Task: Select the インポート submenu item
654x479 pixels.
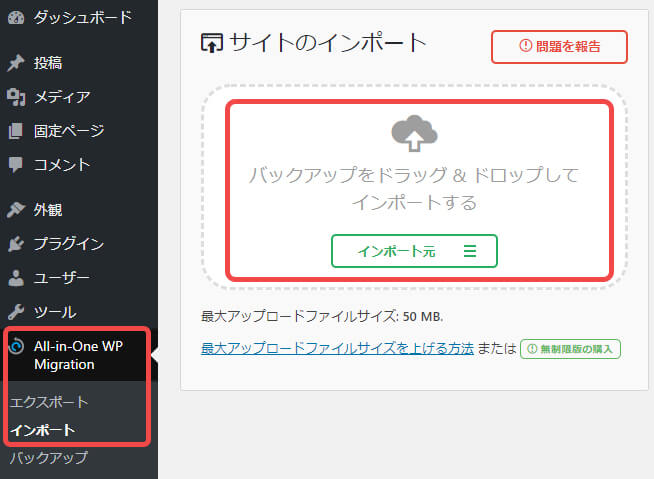Action: (x=42, y=430)
